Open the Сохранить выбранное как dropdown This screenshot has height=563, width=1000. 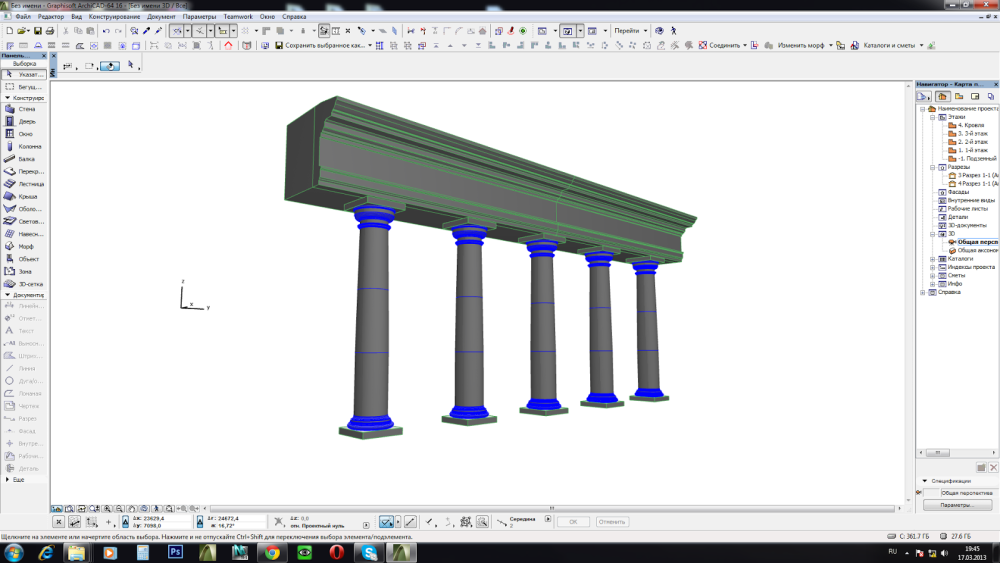point(370,45)
